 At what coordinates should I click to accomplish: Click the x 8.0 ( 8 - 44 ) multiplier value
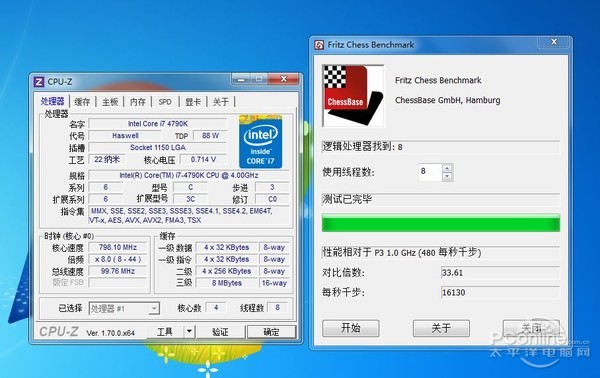click(118, 259)
